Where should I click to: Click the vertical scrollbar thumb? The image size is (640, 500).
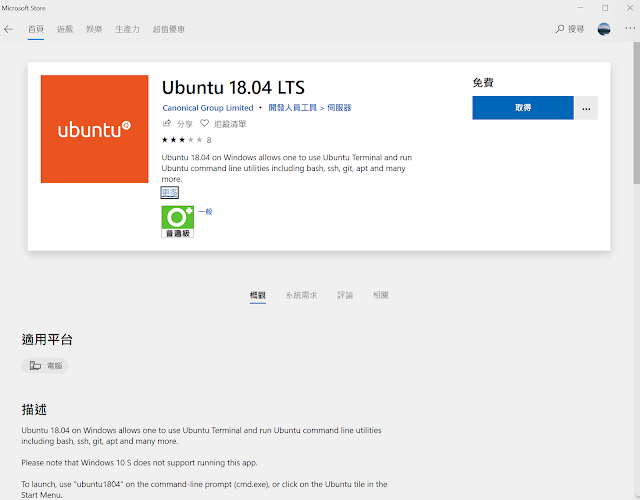pyautogui.click(x=636, y=113)
